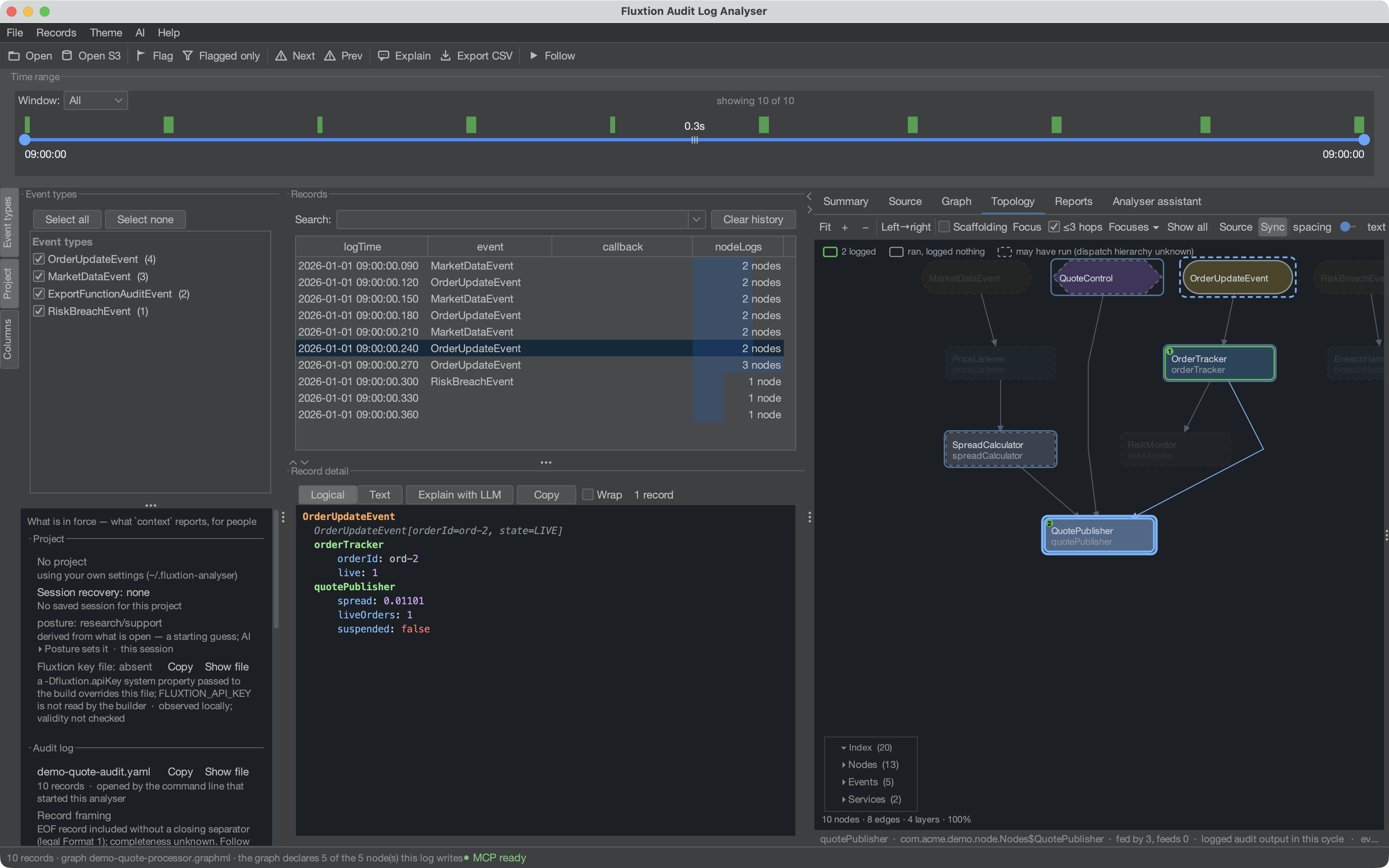Click the Export CSV download icon
This screenshot has width=1389, height=868.
pyautogui.click(x=445, y=56)
